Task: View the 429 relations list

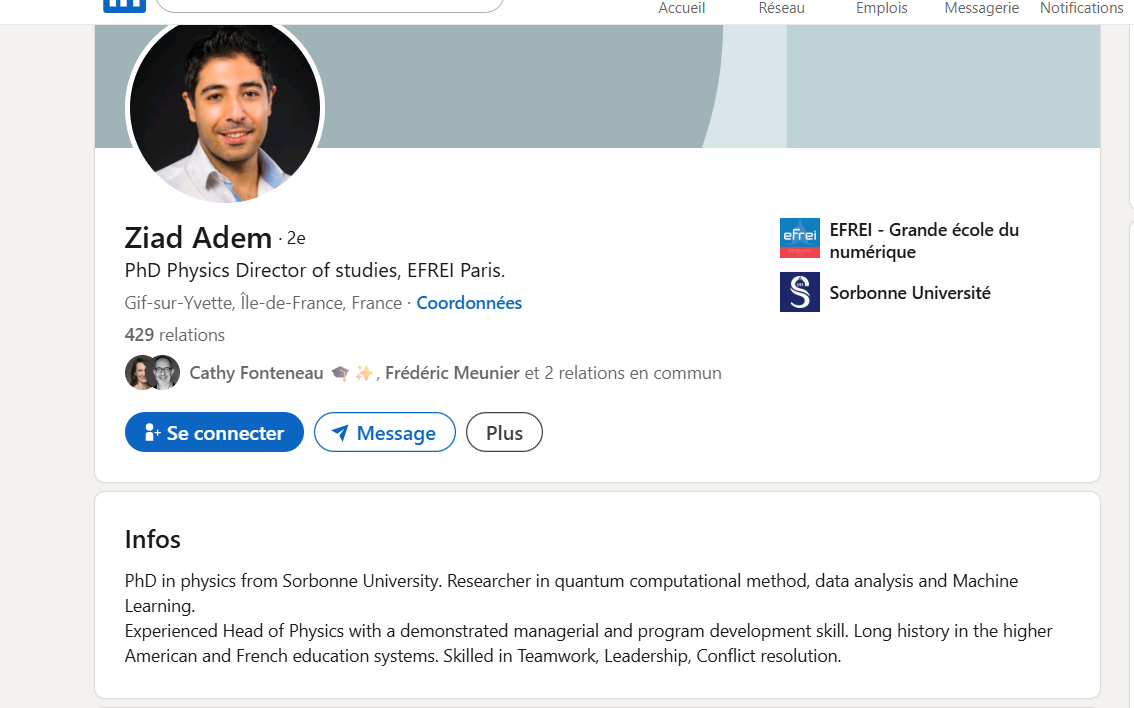Action: coord(175,335)
